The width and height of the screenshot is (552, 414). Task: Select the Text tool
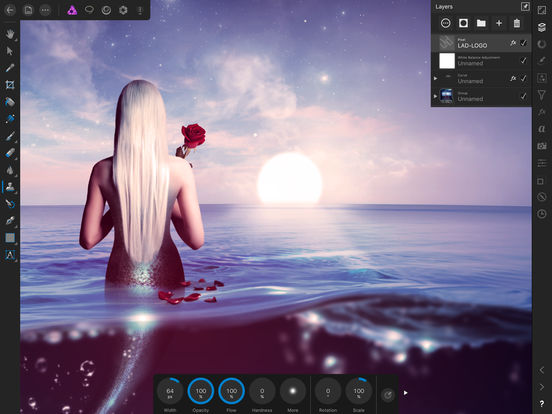click(10, 255)
